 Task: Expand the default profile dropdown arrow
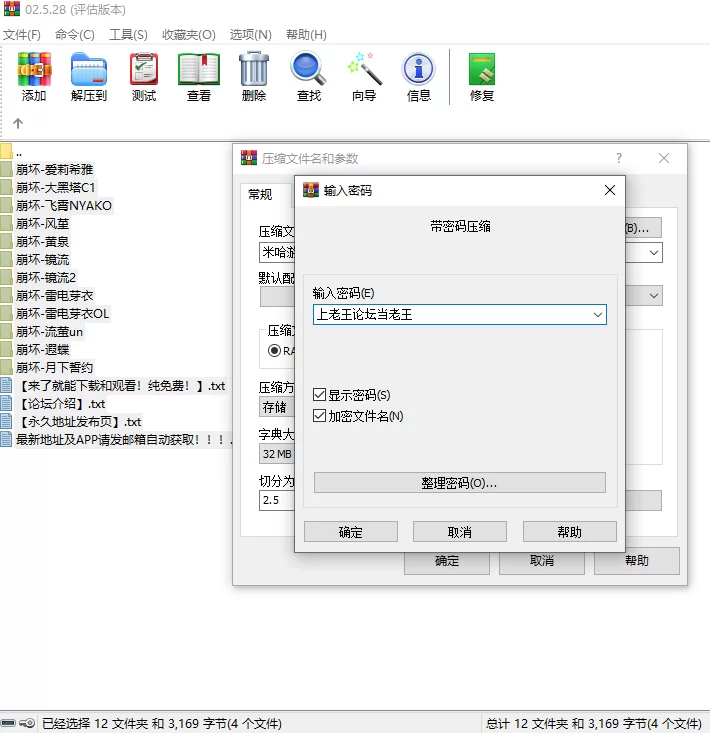pos(654,295)
